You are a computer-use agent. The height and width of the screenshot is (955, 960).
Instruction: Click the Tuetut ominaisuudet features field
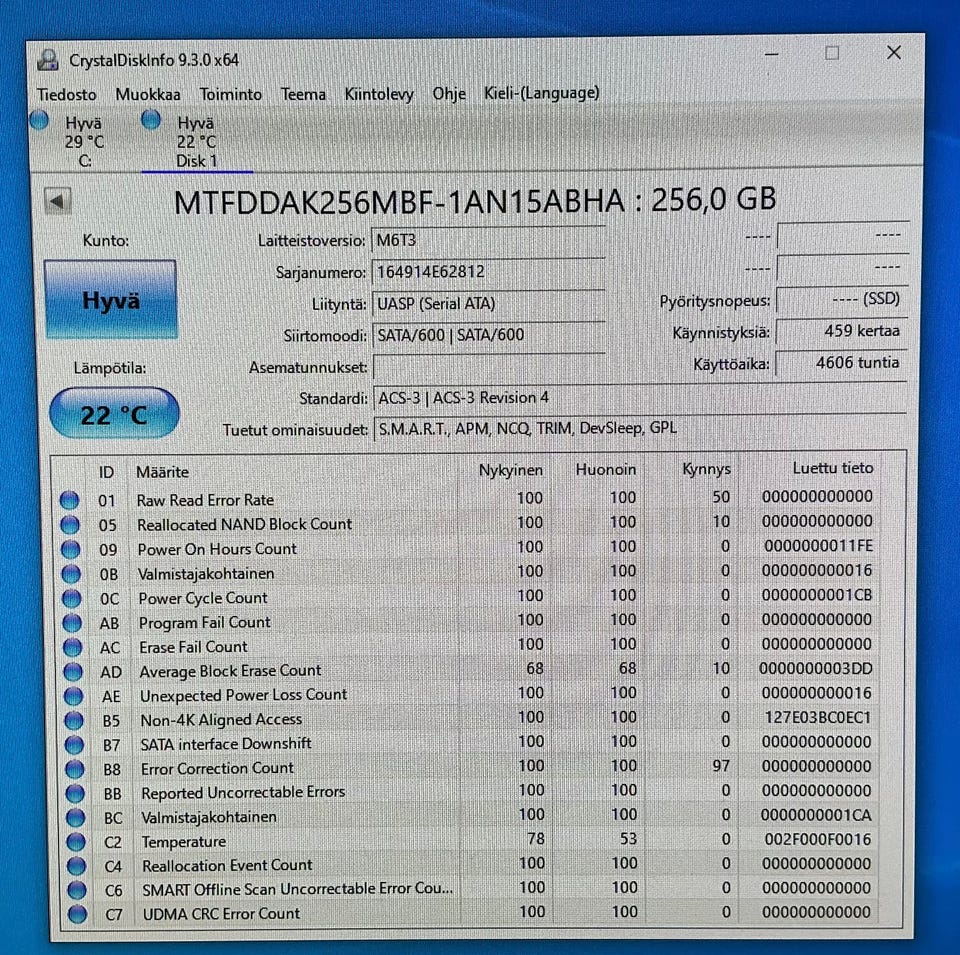[640, 429]
